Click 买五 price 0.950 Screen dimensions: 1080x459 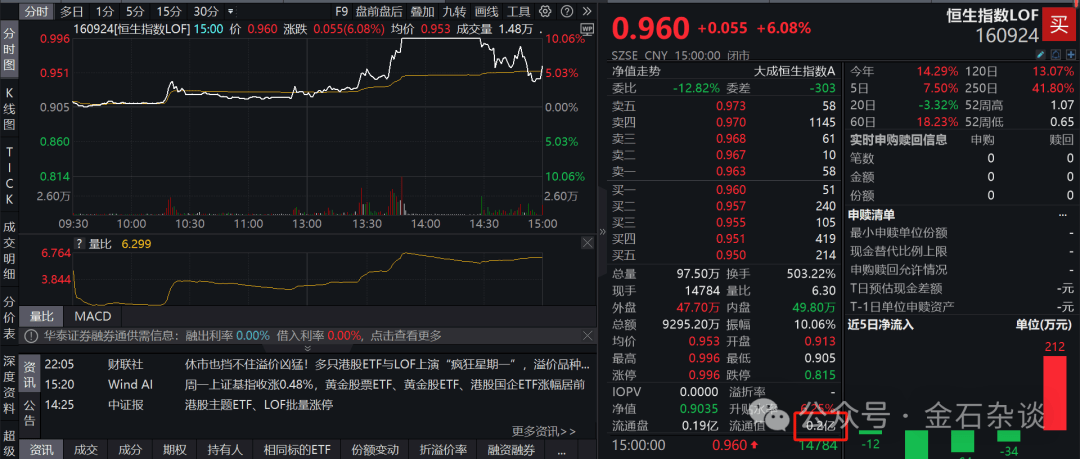click(731, 255)
